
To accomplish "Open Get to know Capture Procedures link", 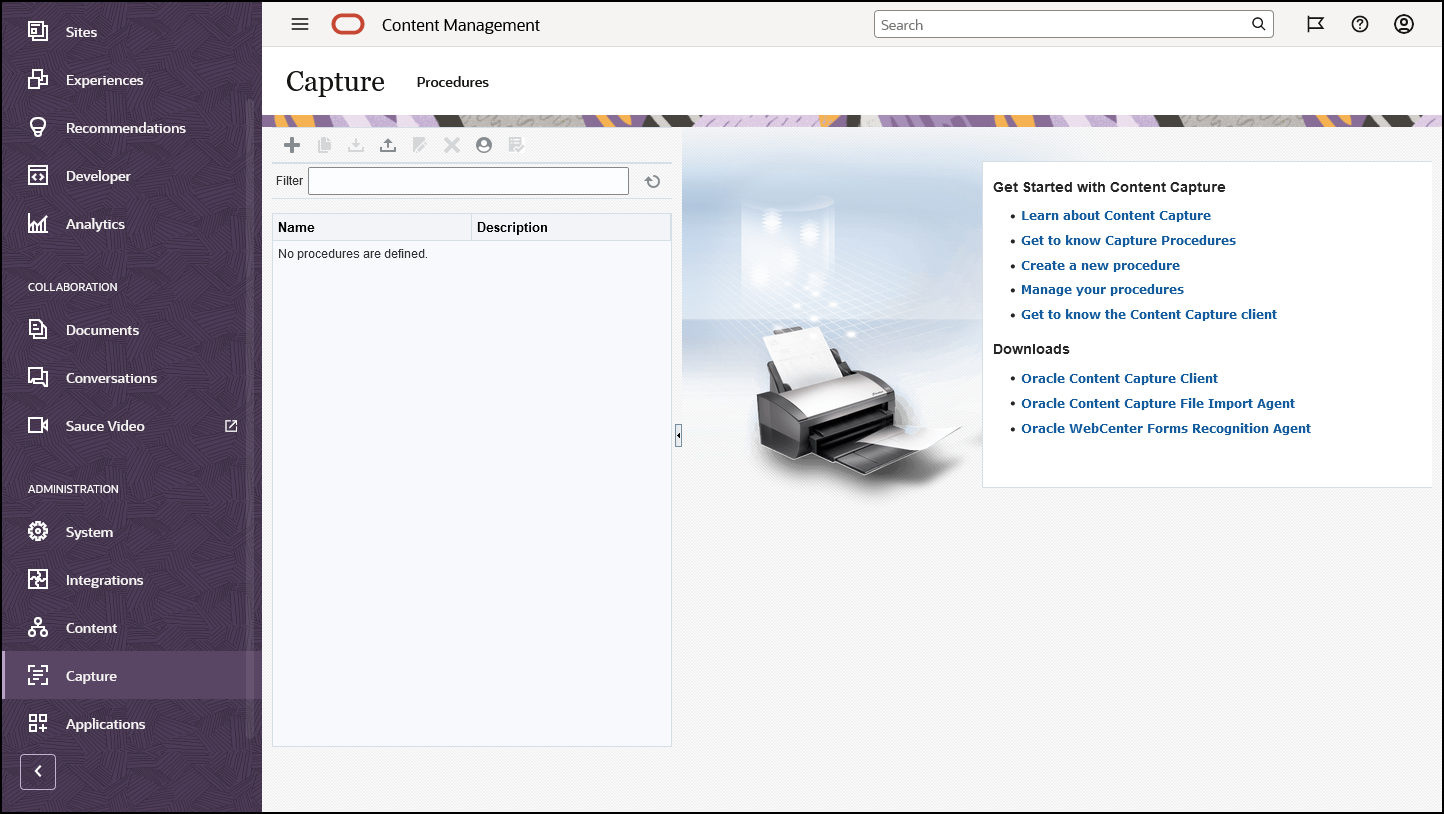I will 1128,240.
